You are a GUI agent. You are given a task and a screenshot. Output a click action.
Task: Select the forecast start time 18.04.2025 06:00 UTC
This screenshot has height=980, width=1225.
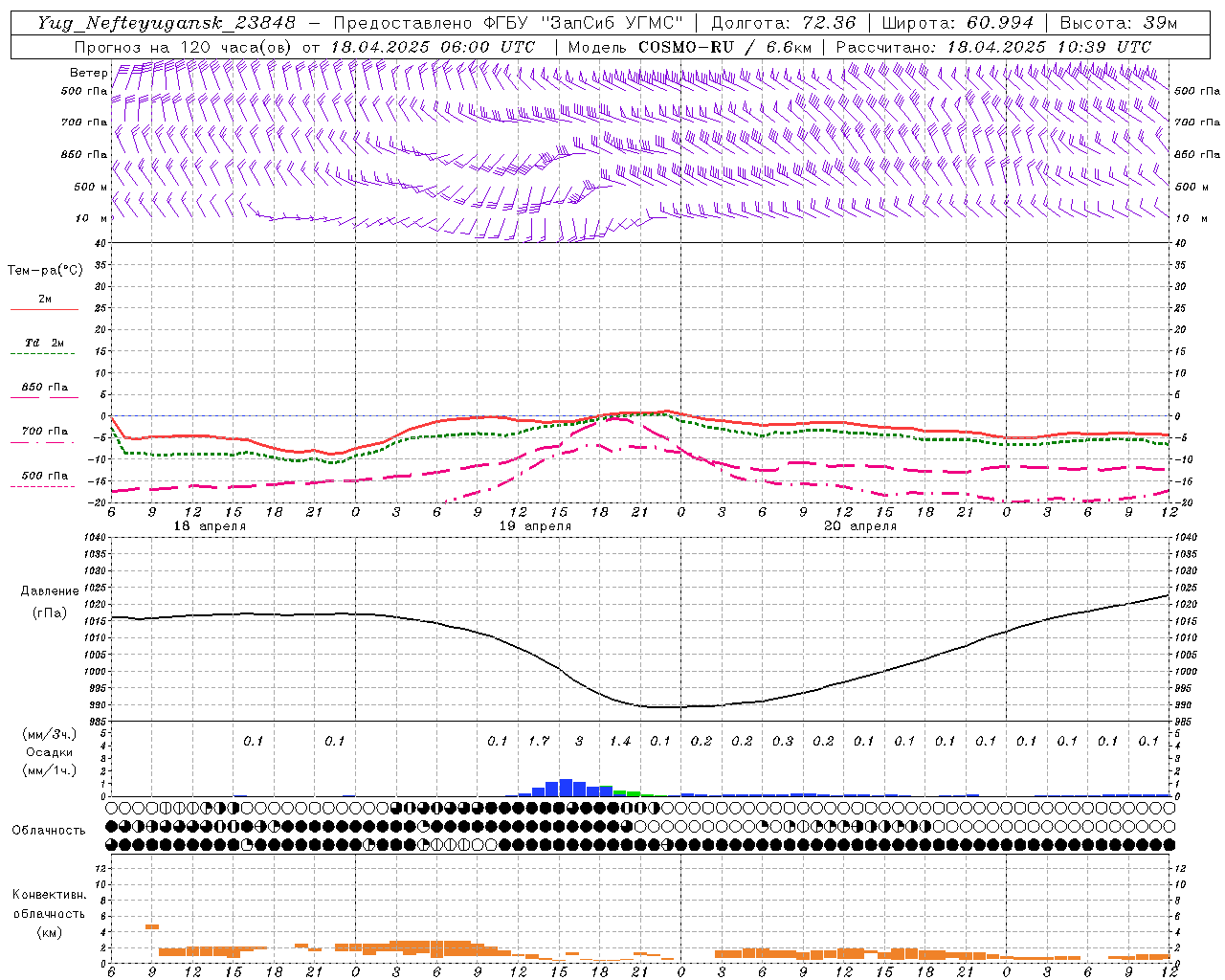[434, 47]
